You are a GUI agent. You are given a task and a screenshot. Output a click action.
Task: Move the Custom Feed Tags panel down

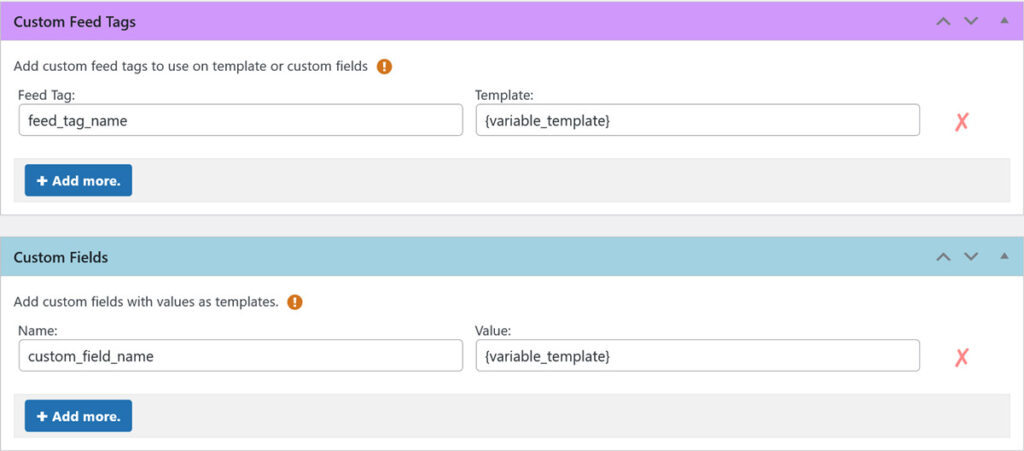coord(970,21)
